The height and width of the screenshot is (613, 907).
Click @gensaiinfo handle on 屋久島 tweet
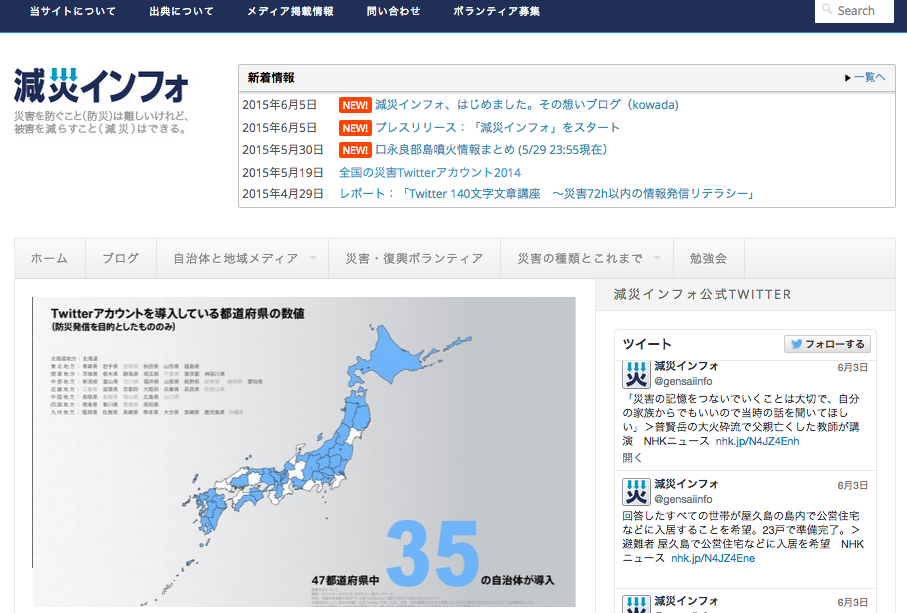tap(683, 499)
